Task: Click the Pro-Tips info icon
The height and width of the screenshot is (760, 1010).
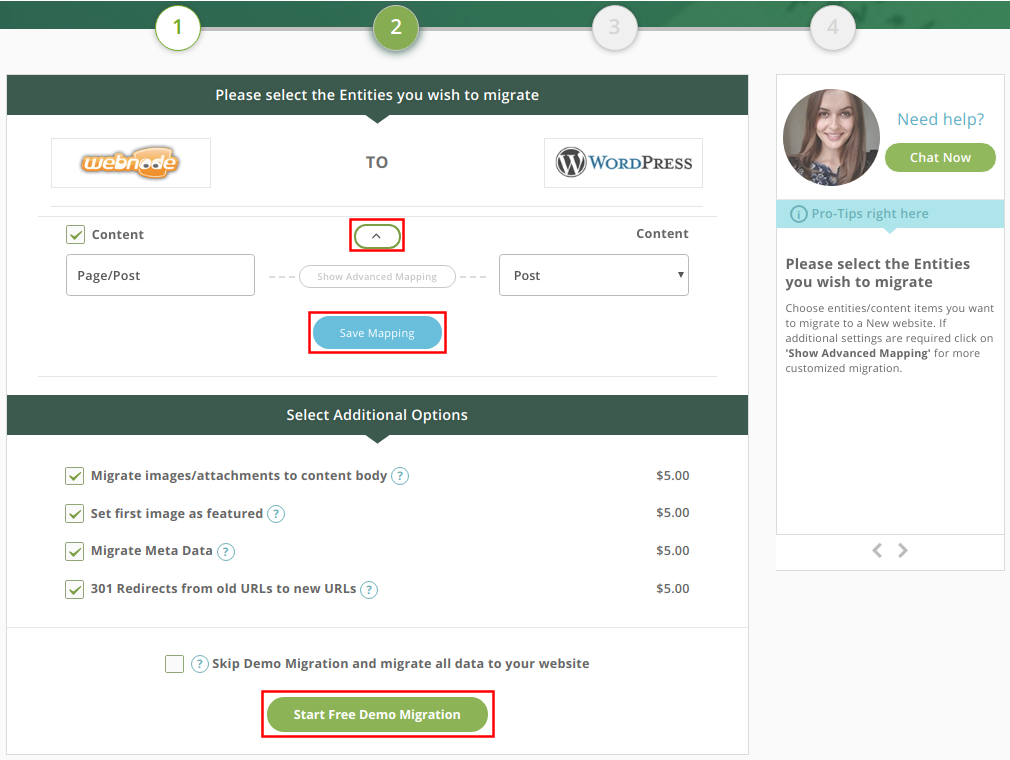Action: 798,214
